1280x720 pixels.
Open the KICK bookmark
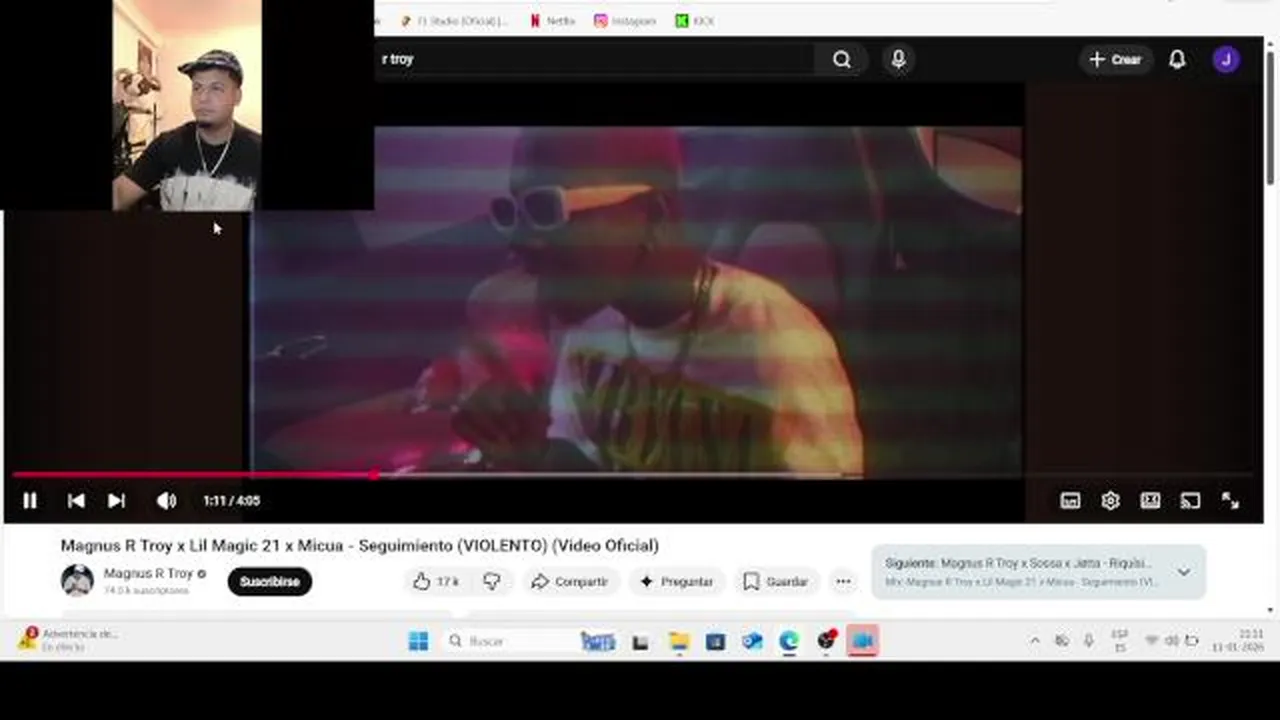click(695, 21)
